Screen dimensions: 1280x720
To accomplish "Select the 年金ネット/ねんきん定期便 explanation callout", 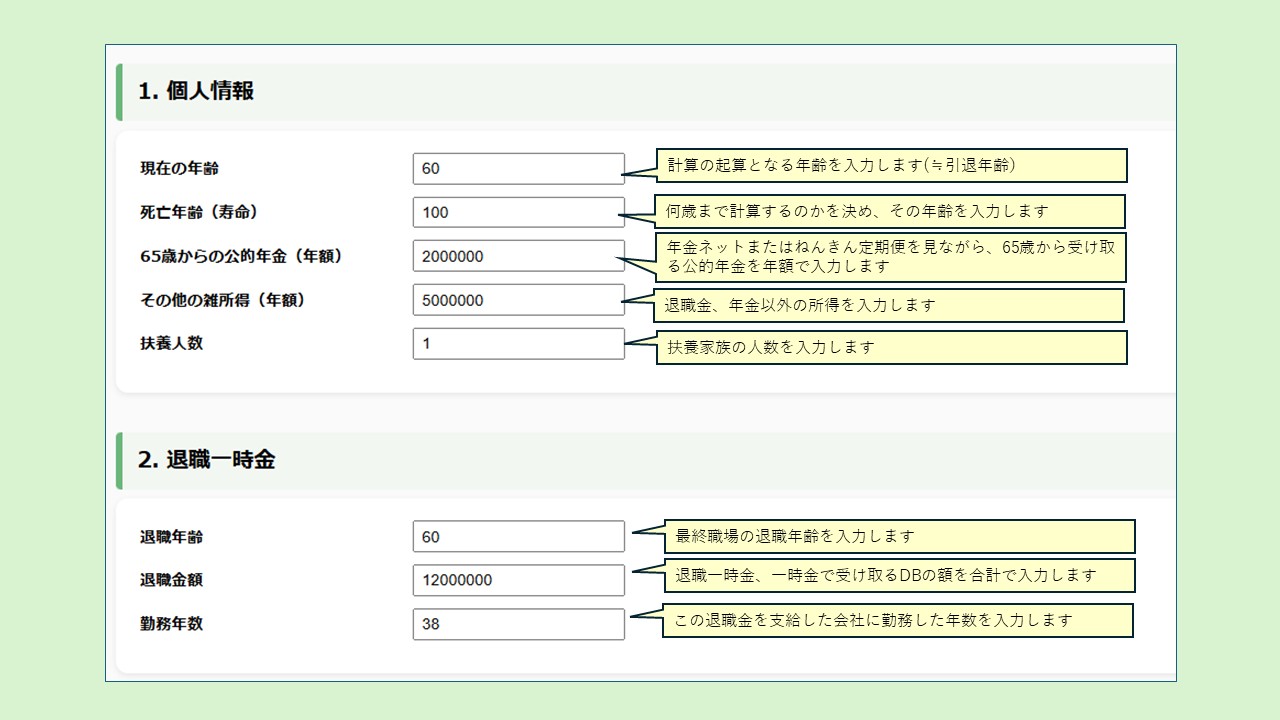I will [x=890, y=257].
